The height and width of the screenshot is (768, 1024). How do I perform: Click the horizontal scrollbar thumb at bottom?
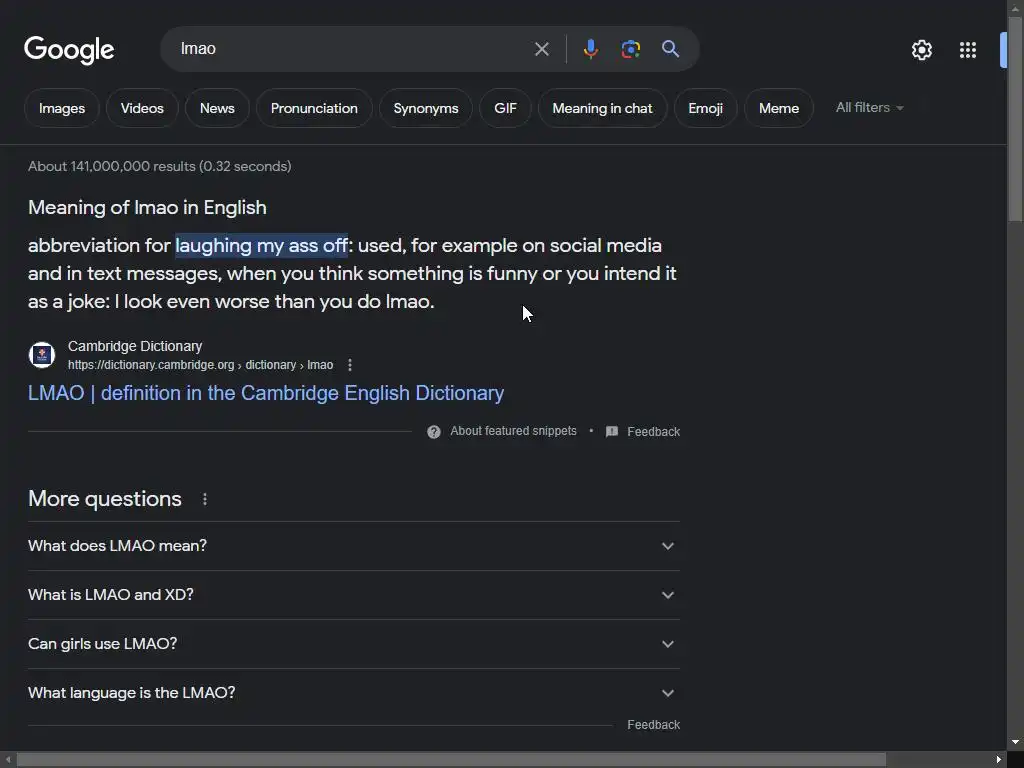point(451,760)
